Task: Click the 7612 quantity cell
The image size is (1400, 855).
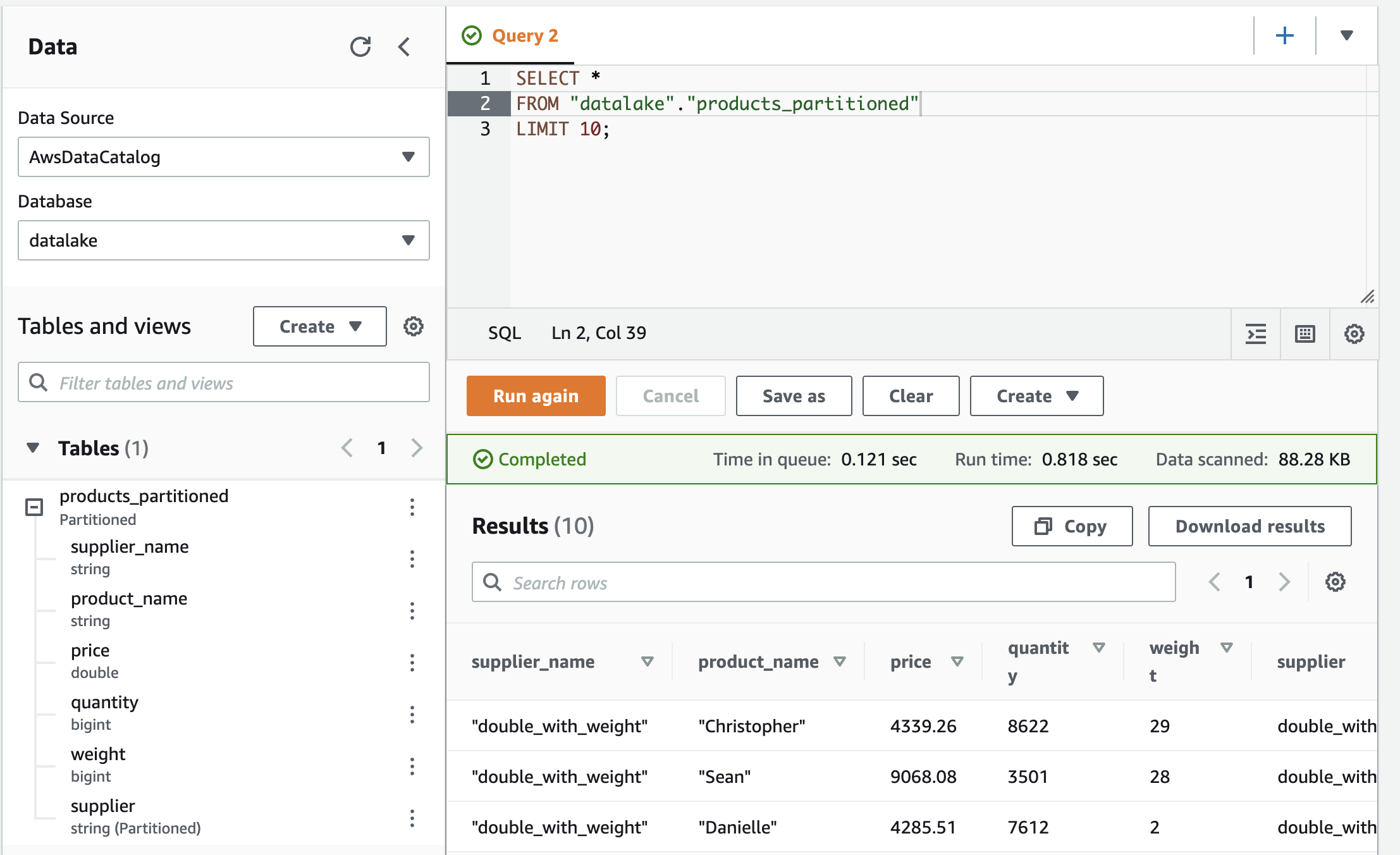Action: (x=1028, y=827)
